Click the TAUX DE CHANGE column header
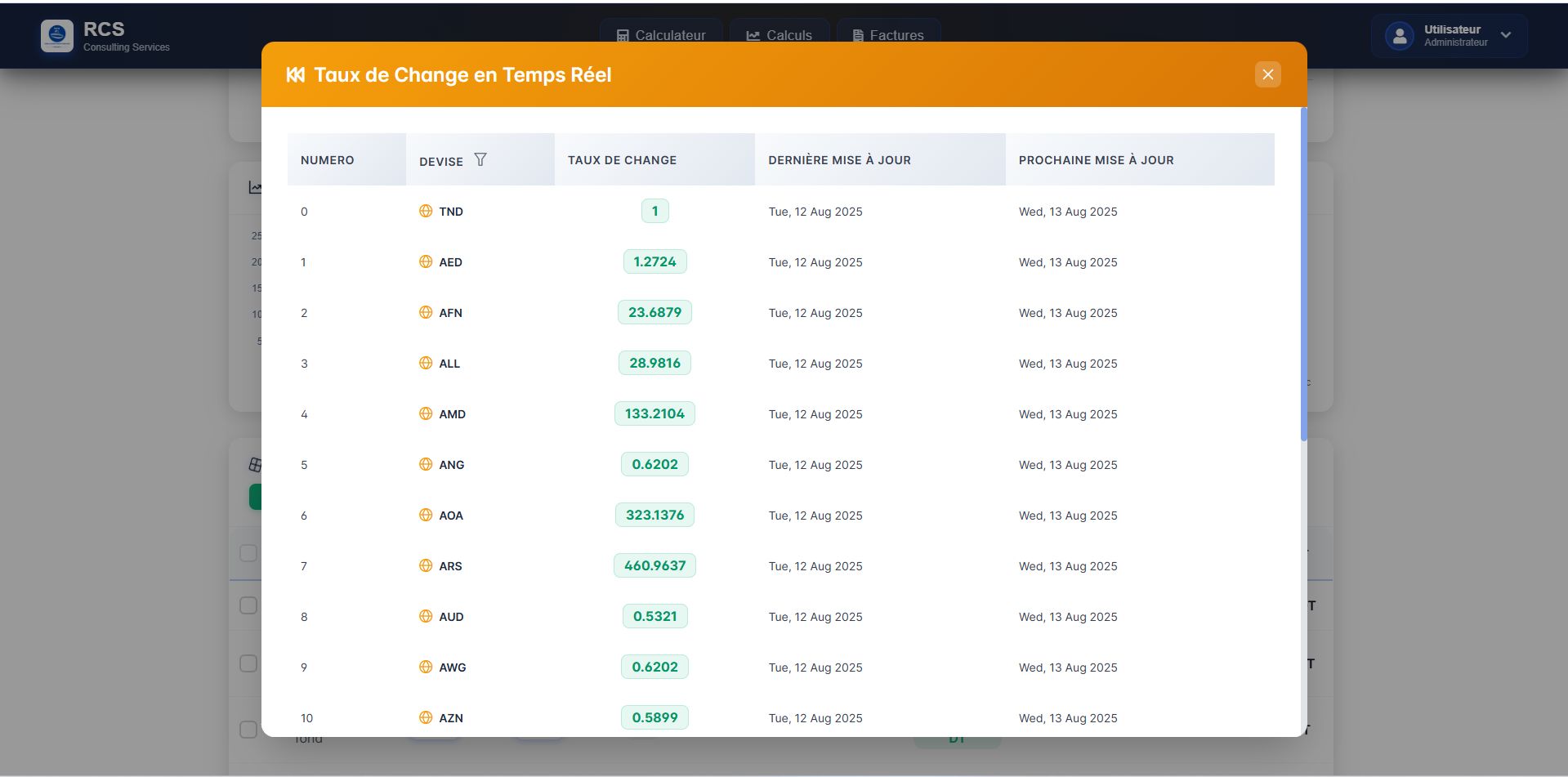The height and width of the screenshot is (777, 1568). [x=654, y=159]
